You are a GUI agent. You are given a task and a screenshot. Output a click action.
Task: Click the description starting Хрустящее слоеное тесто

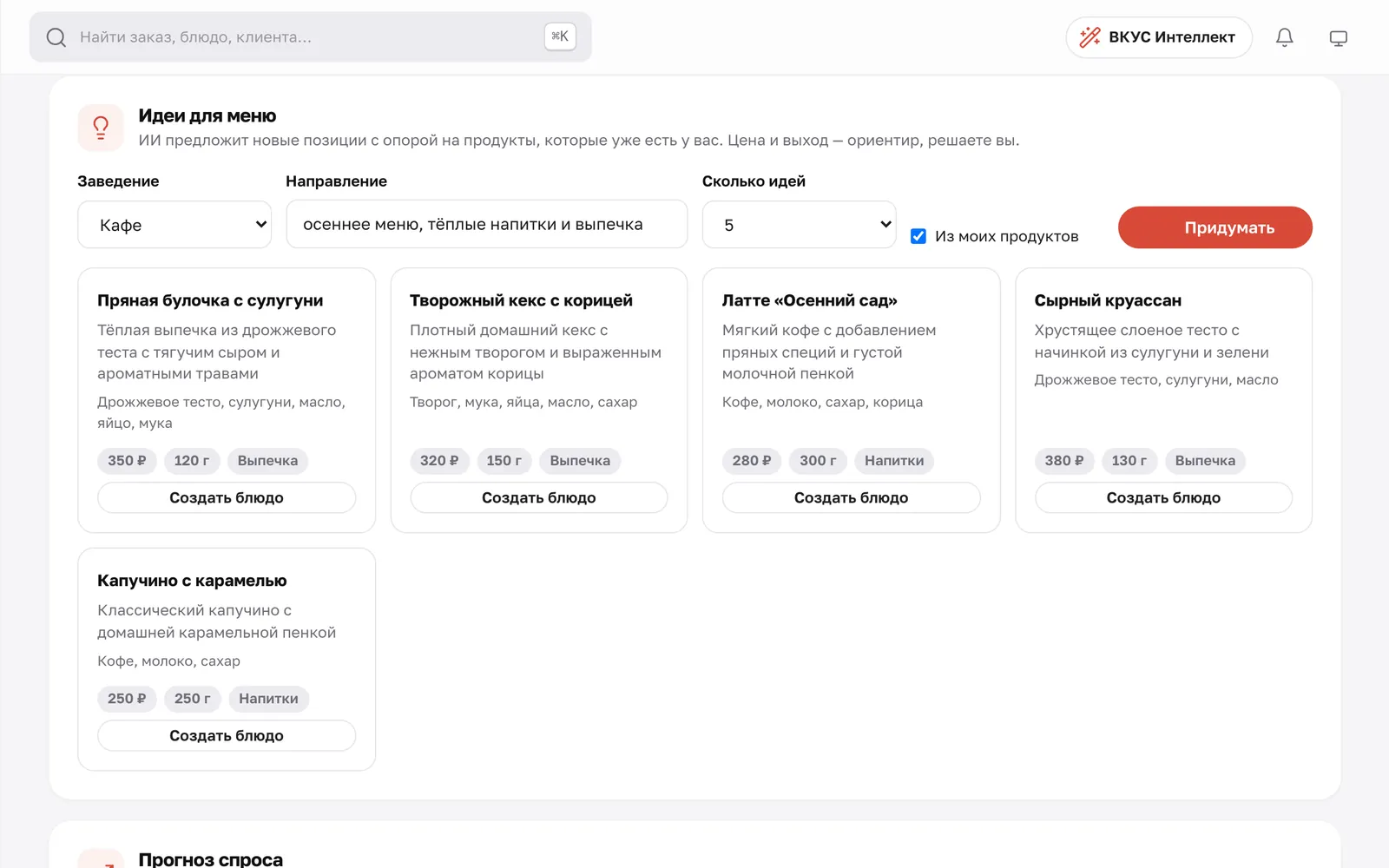click(x=1152, y=341)
